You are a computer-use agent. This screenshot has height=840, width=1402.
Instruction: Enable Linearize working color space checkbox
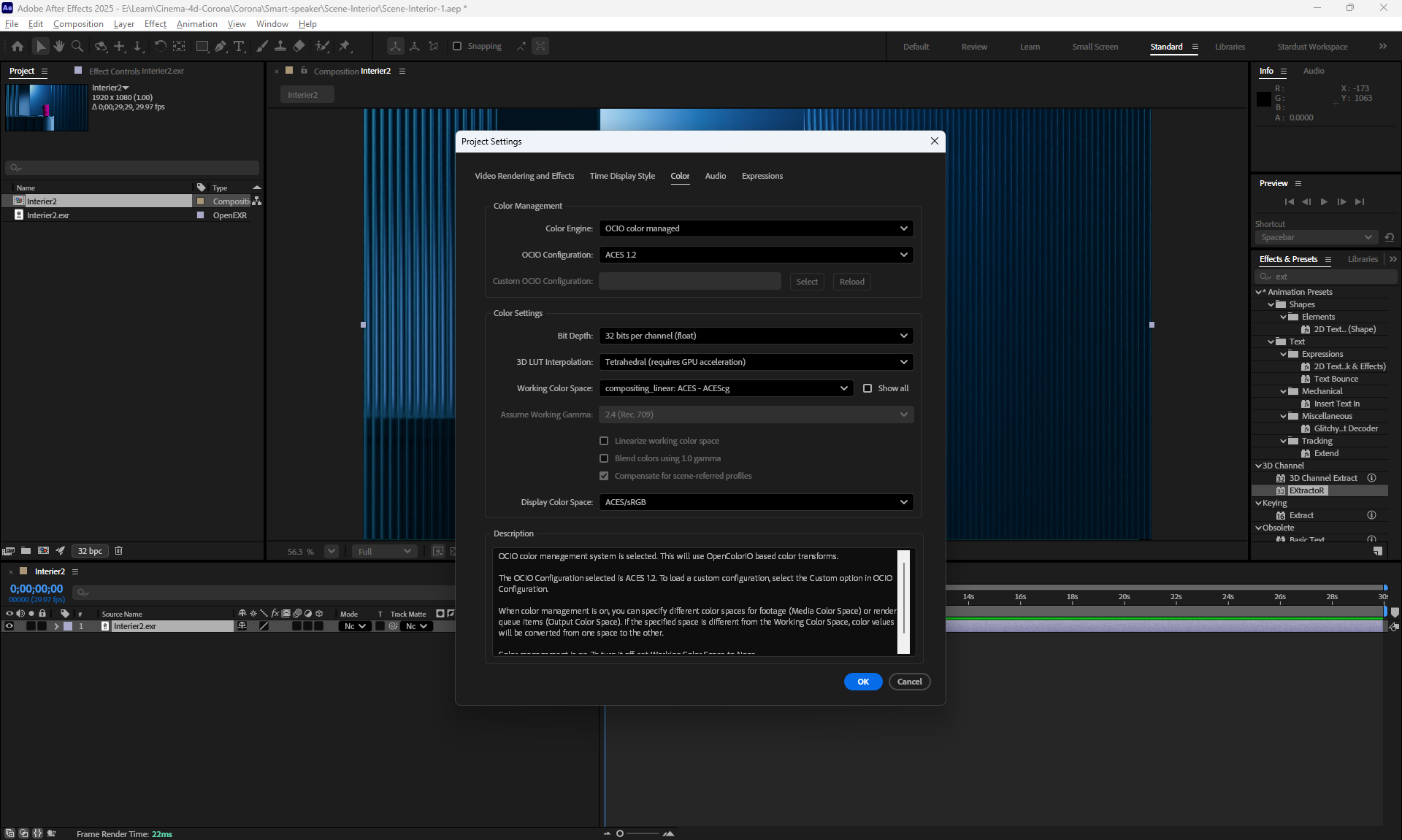click(604, 441)
